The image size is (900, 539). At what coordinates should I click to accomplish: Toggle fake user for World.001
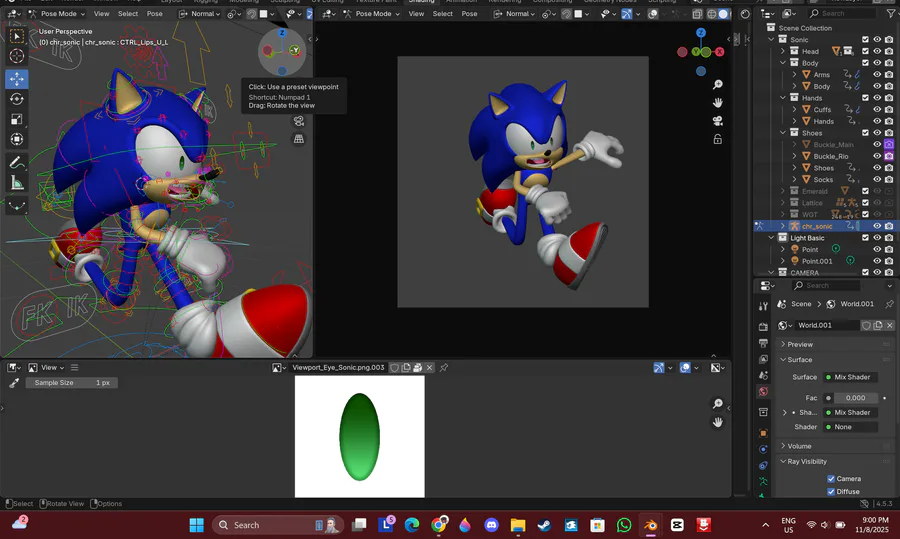click(x=866, y=325)
